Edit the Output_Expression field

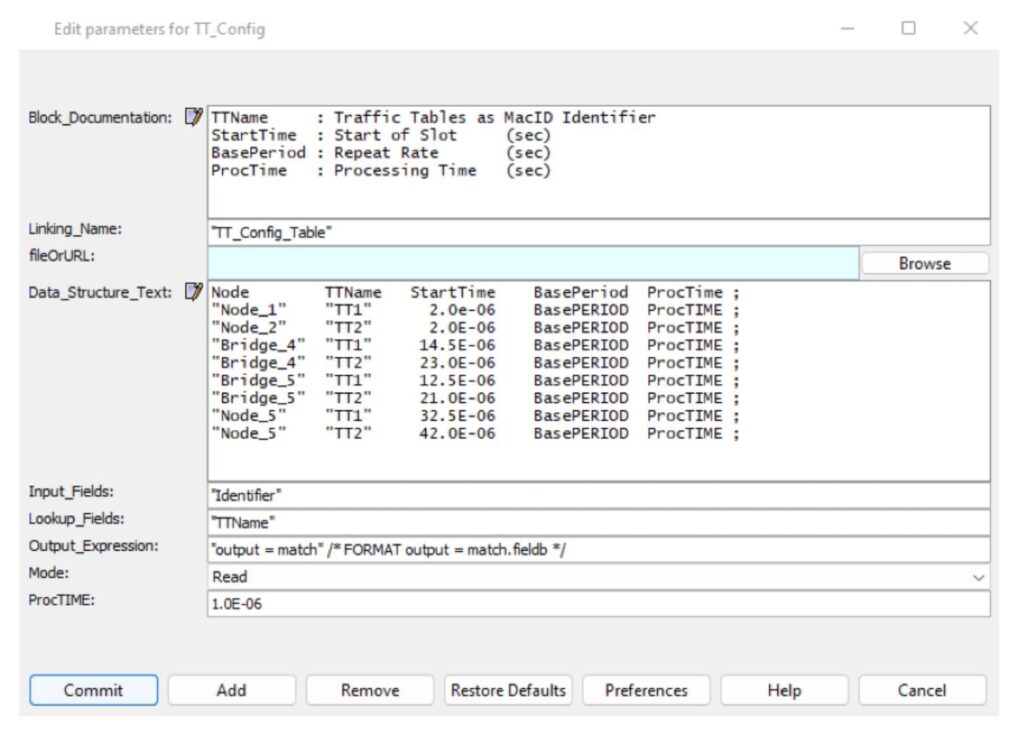[x=598, y=550]
